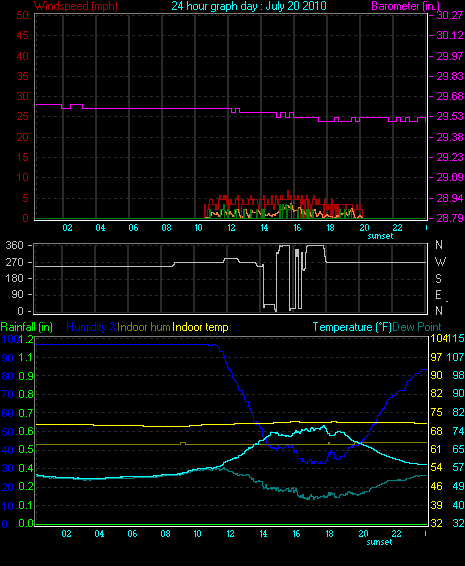Click the cyan 49 temperature axis value
465x566 pixels.
pyautogui.click(x=458, y=486)
